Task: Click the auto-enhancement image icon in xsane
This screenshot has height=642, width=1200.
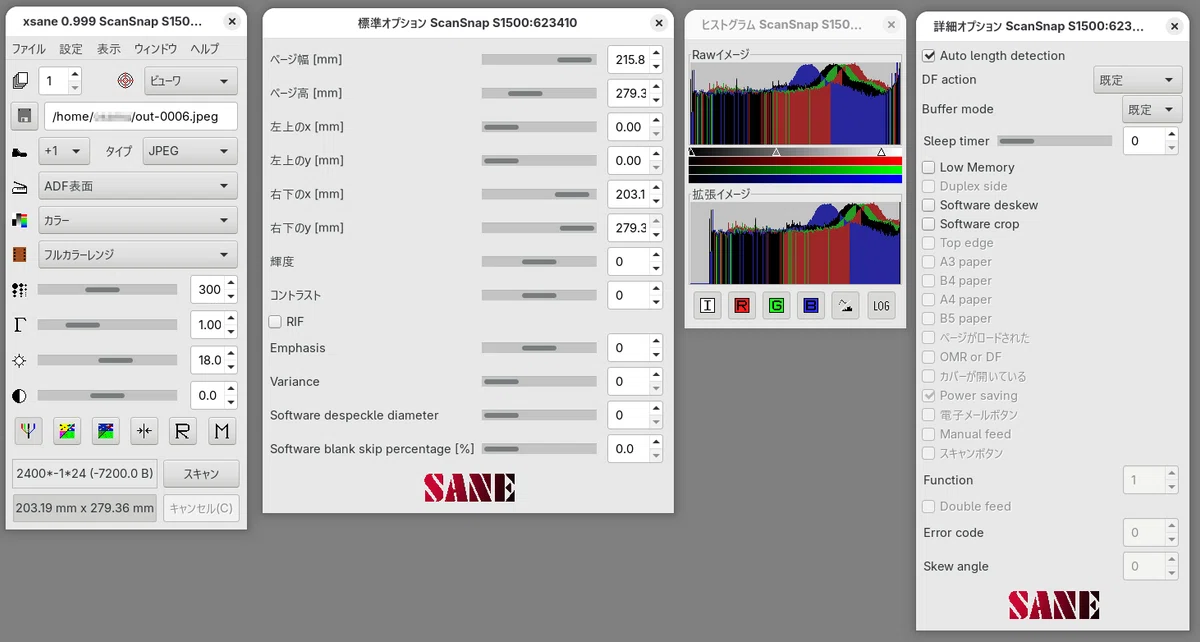Action: click(x=67, y=431)
